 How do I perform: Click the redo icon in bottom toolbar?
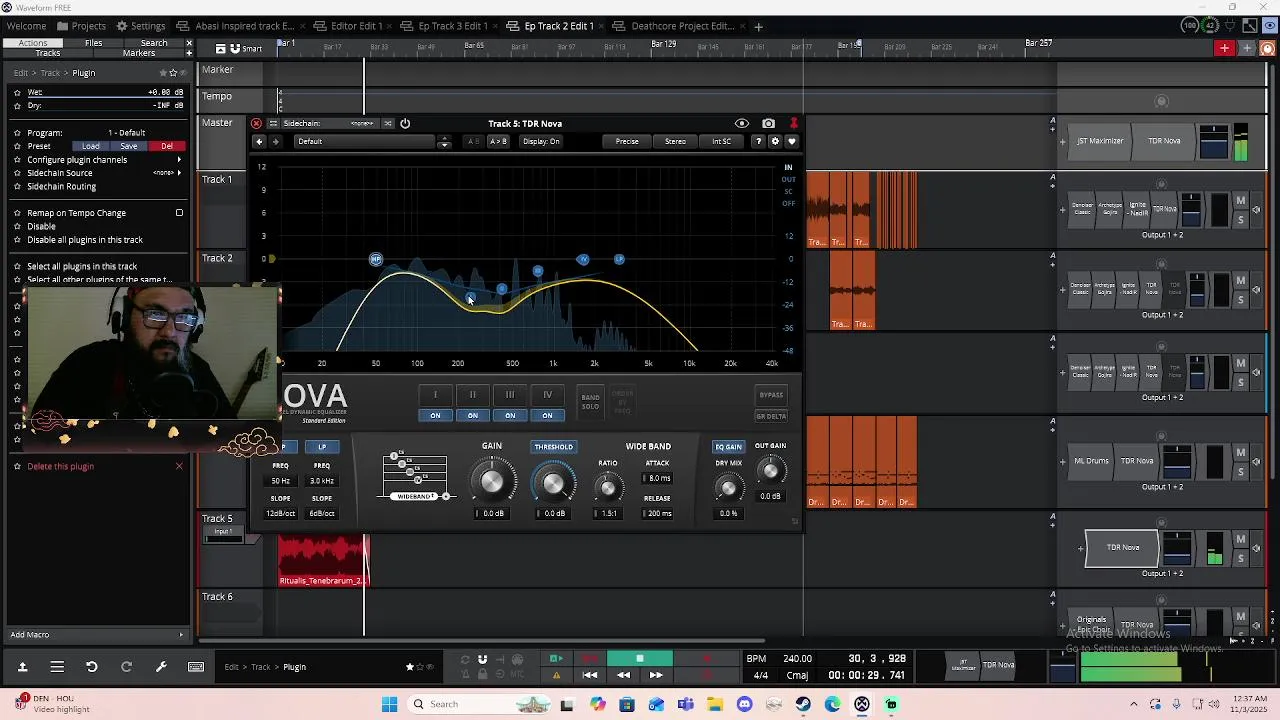click(126, 666)
